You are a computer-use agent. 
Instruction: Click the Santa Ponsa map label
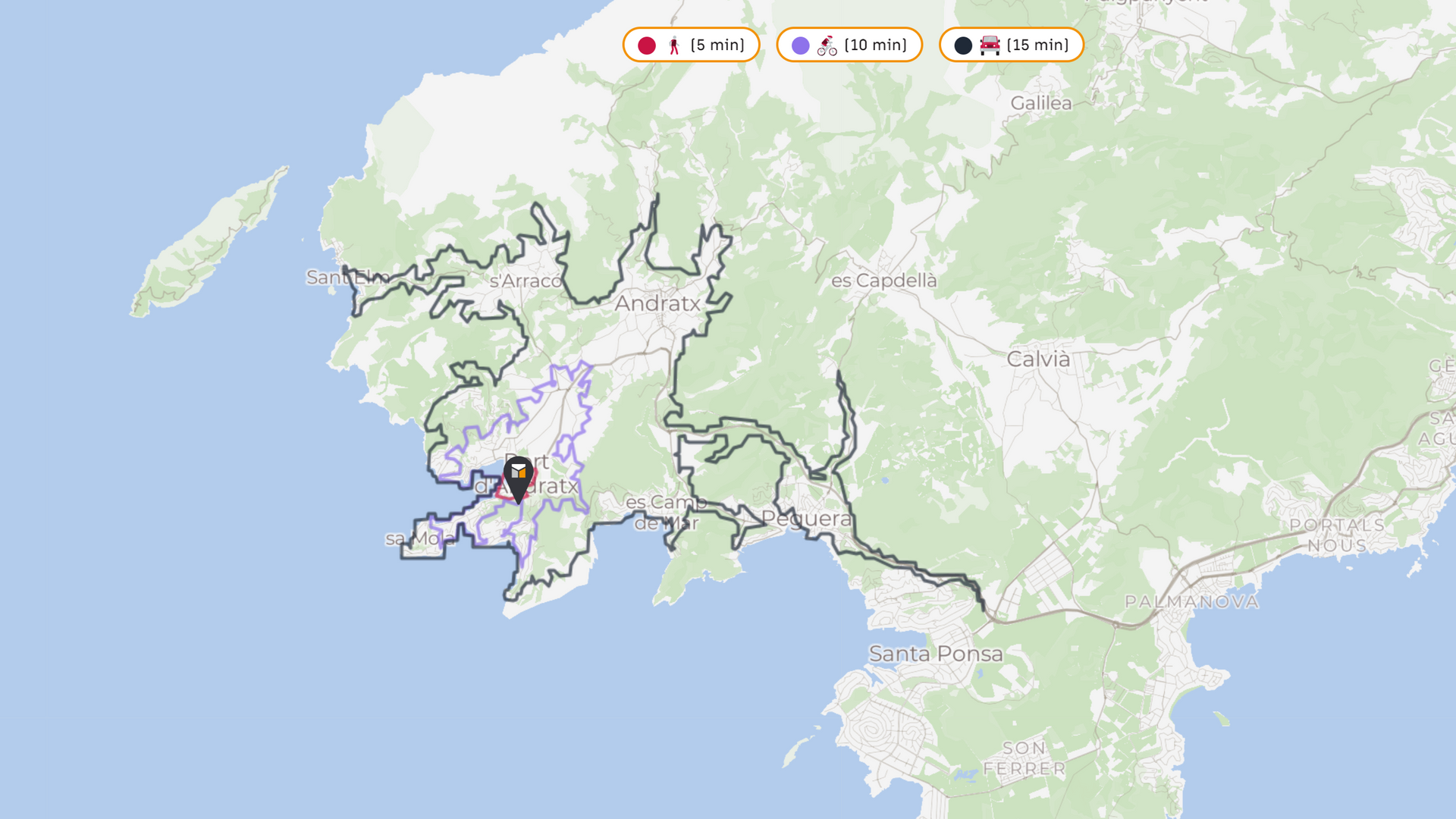936,654
